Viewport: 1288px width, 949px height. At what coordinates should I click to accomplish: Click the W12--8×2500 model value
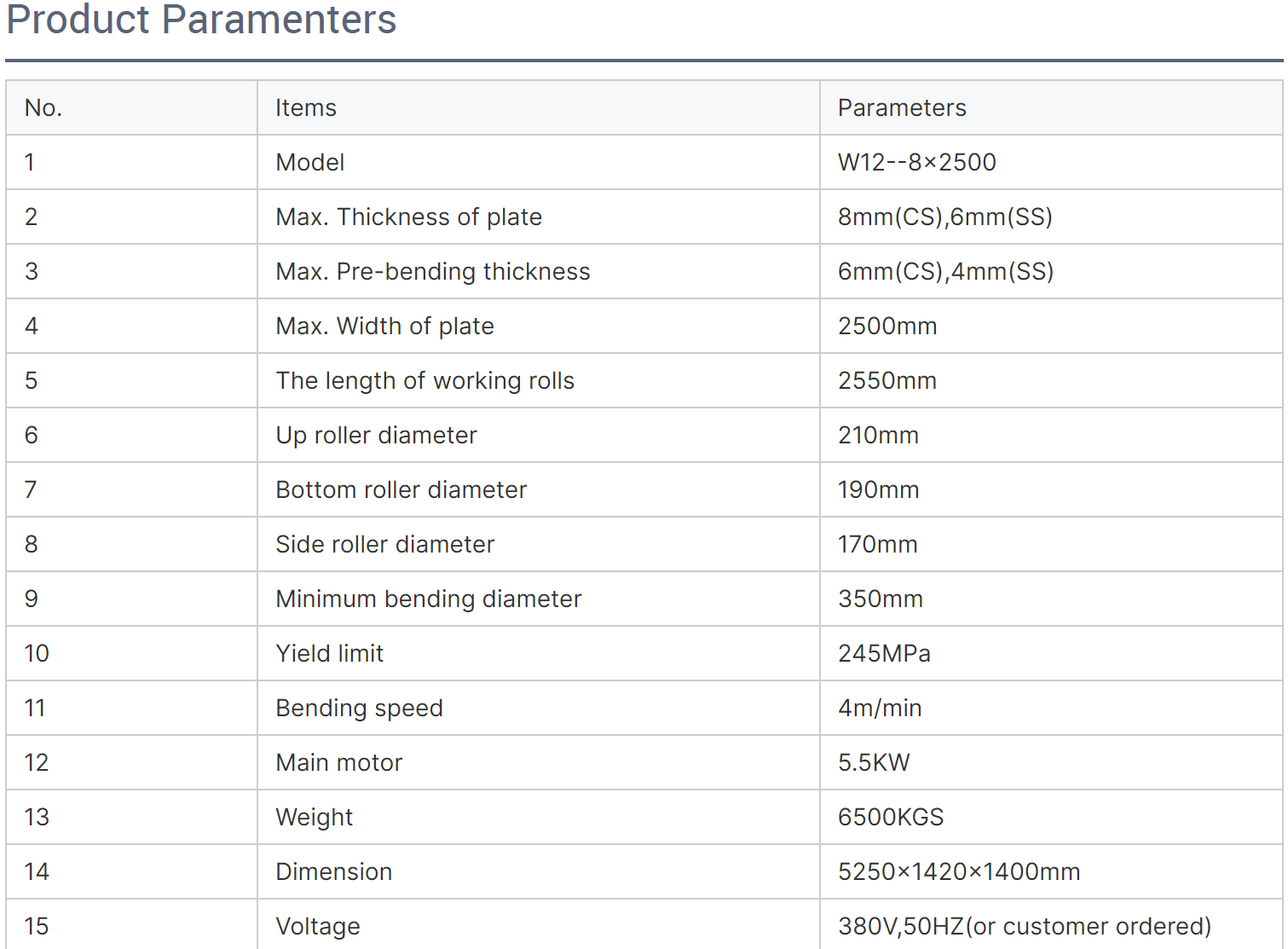pyautogui.click(x=916, y=162)
